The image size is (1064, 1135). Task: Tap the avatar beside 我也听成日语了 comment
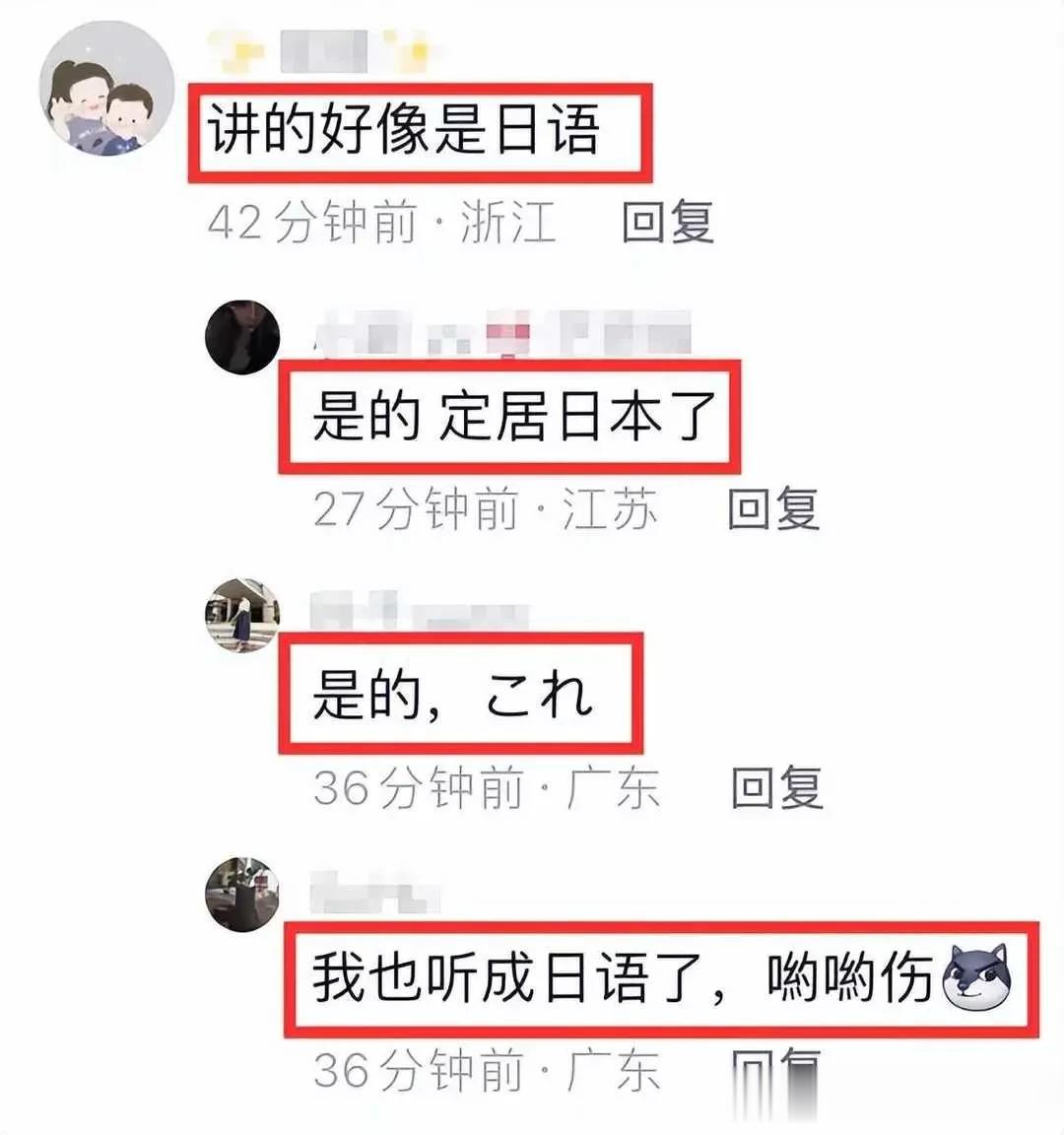[x=242, y=894]
